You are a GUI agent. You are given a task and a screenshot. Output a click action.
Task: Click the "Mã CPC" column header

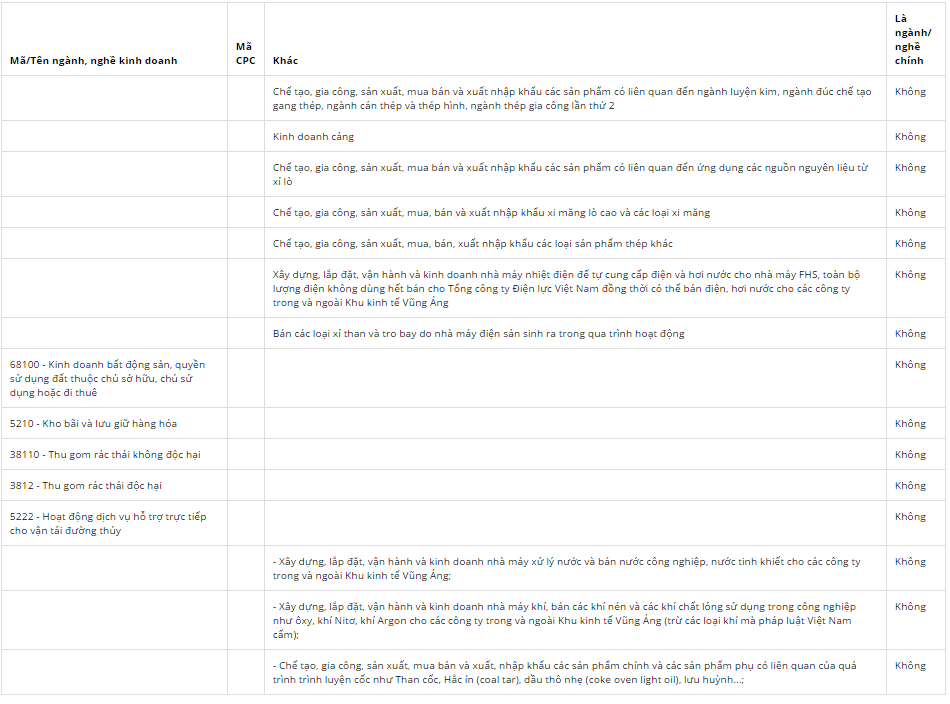(x=245, y=53)
